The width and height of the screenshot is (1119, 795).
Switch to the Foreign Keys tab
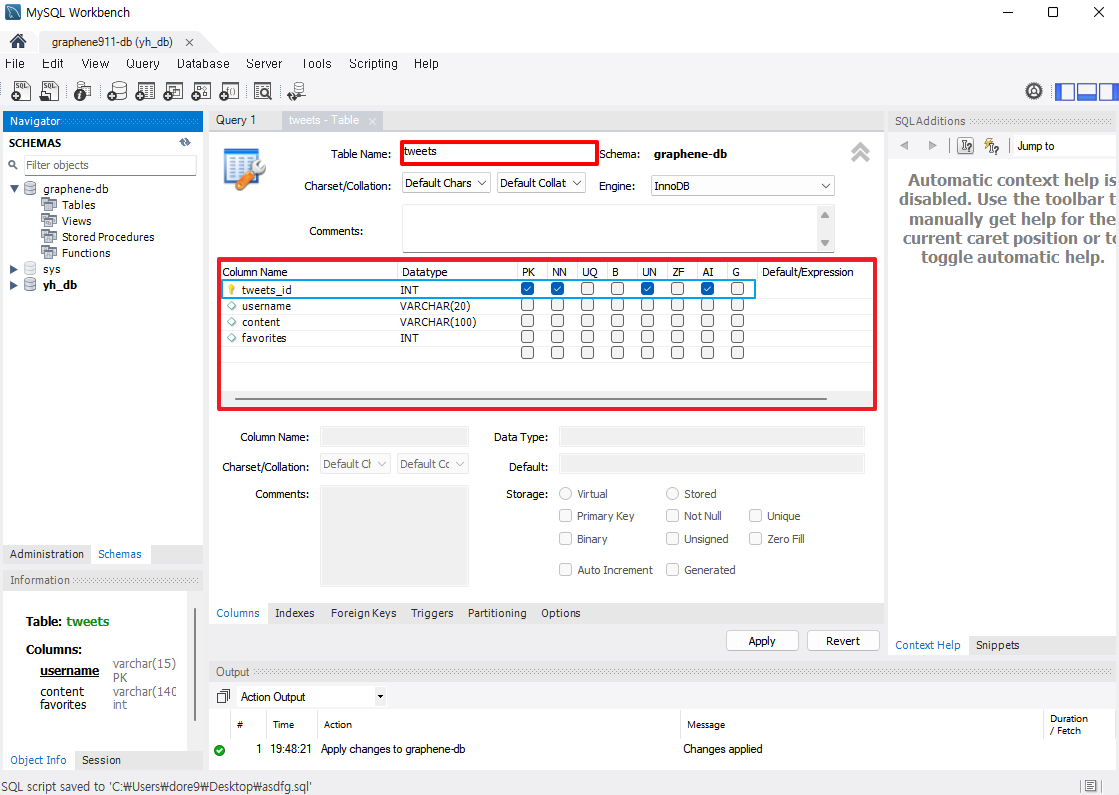tap(363, 613)
